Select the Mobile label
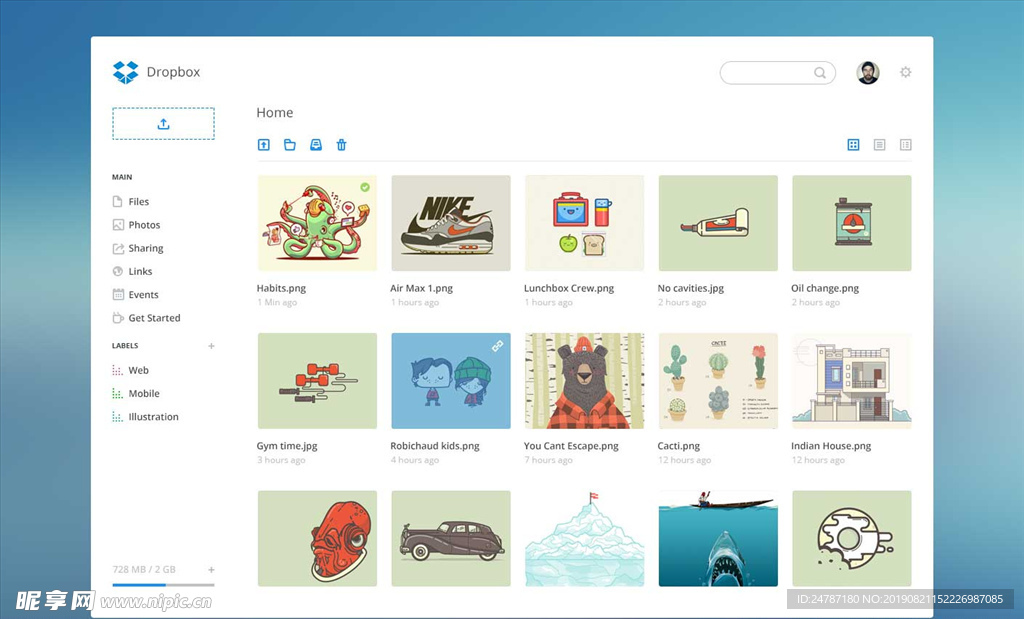 (136, 394)
